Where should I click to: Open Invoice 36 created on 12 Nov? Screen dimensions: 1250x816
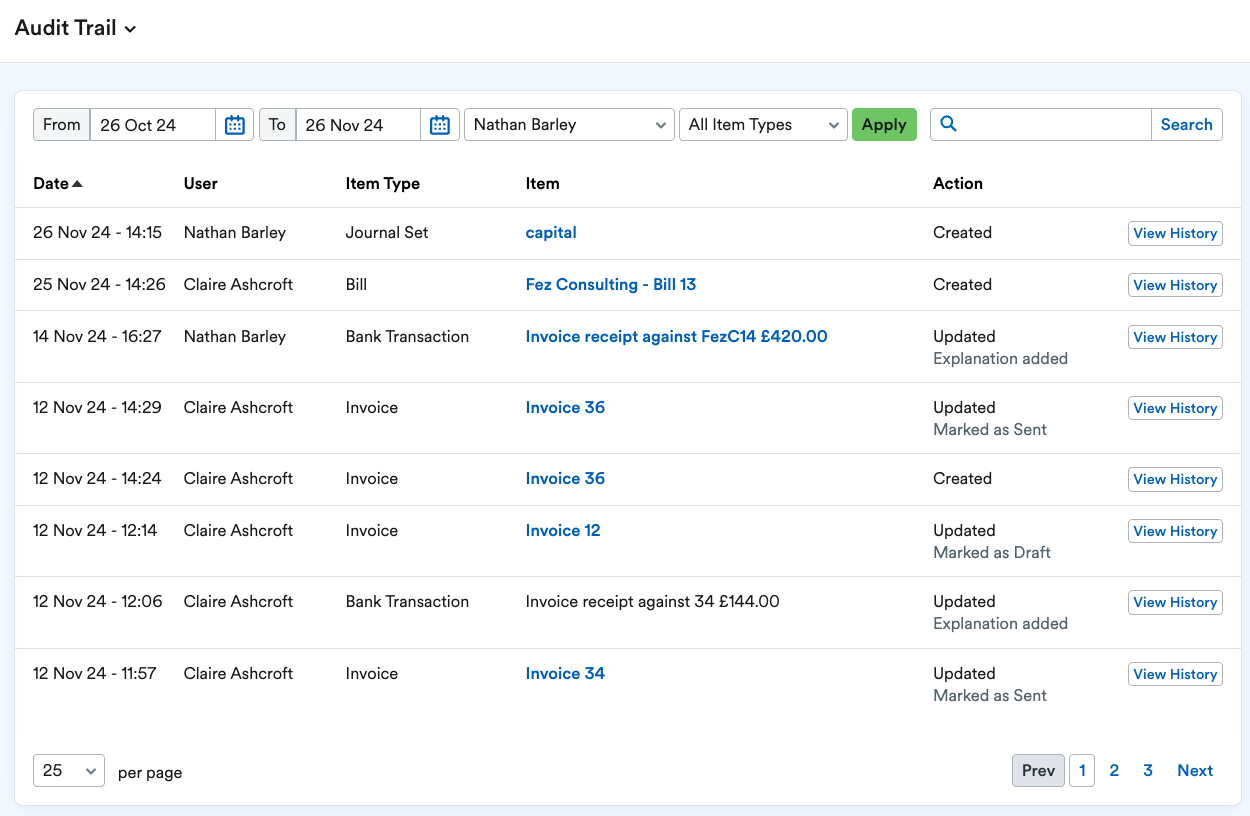(565, 478)
